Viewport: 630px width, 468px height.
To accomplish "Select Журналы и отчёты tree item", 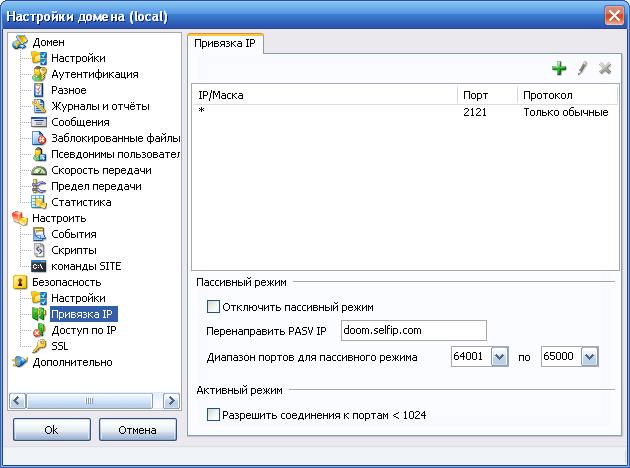I will pos(100,106).
